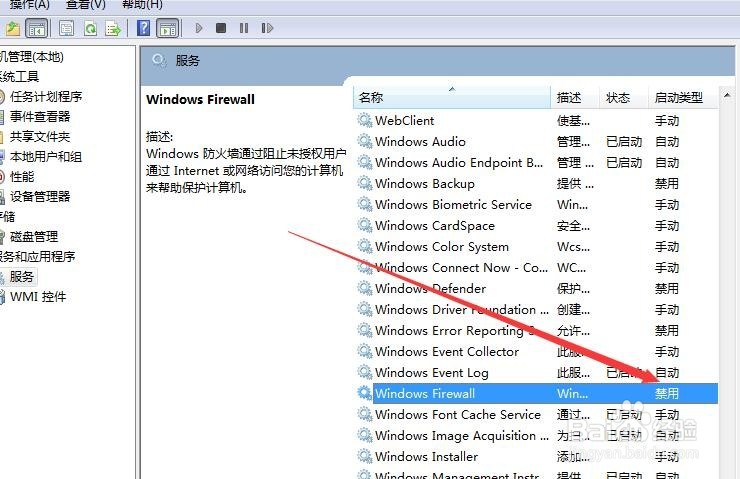Click the Windows Font Cache Service gear icon
This screenshot has height=479, width=740.
point(364,414)
